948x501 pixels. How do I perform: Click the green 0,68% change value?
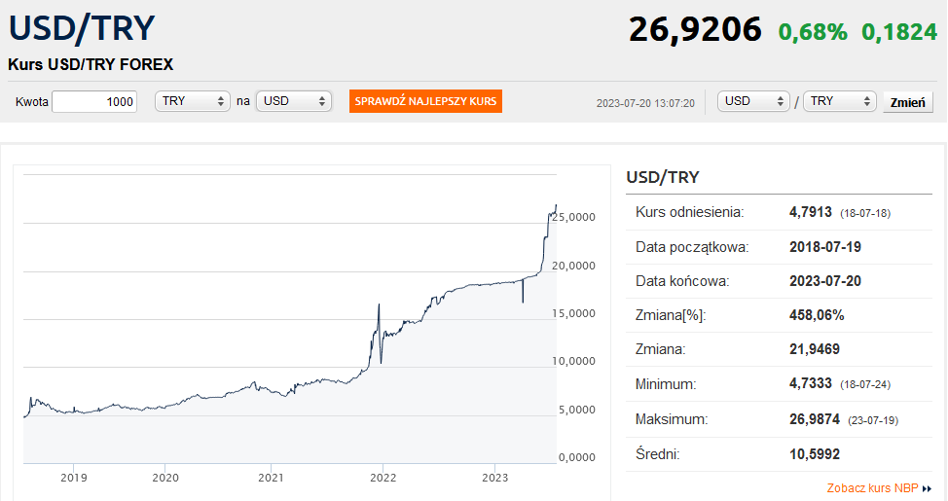pos(813,32)
